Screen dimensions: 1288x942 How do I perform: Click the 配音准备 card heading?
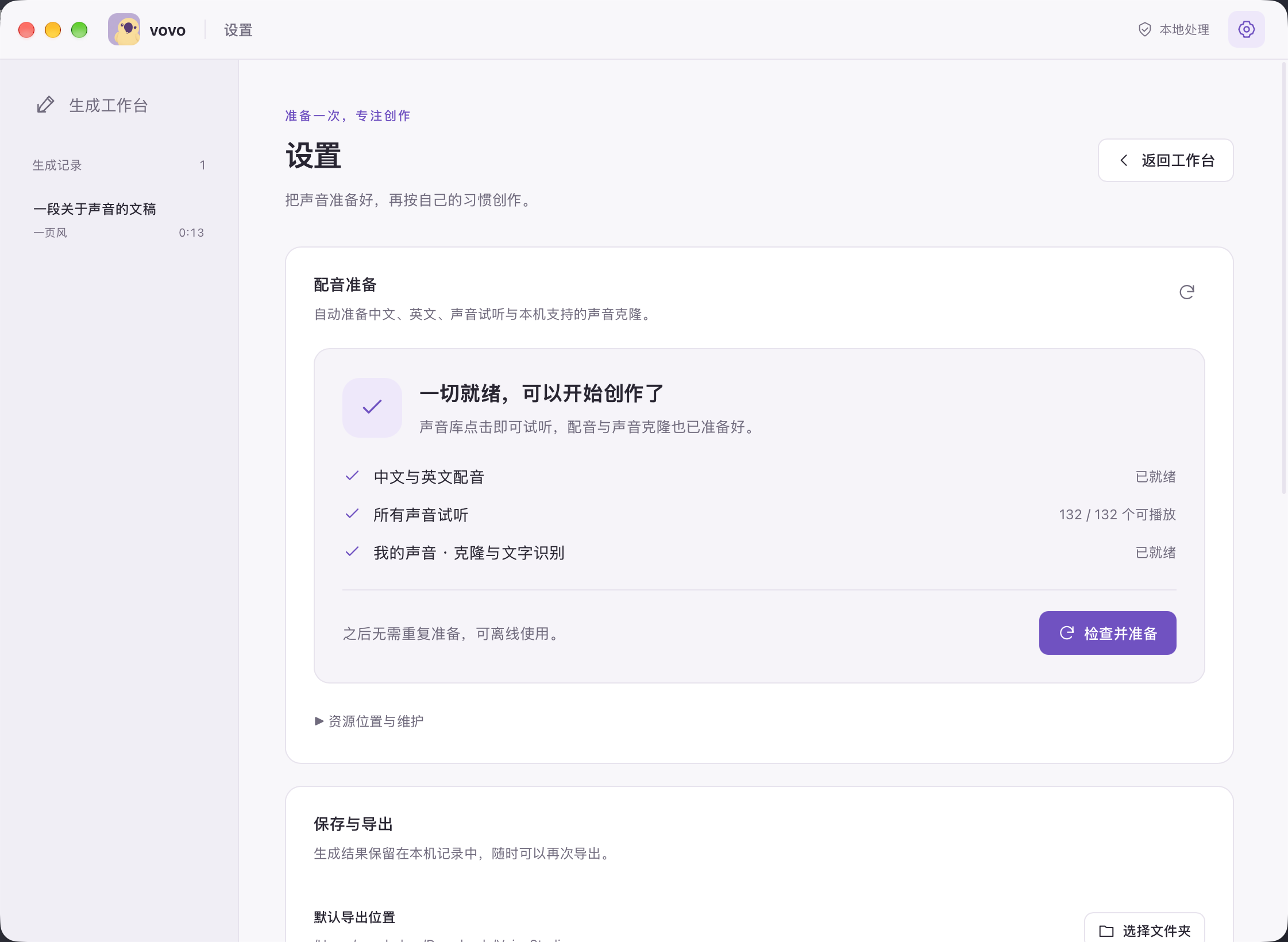point(345,285)
